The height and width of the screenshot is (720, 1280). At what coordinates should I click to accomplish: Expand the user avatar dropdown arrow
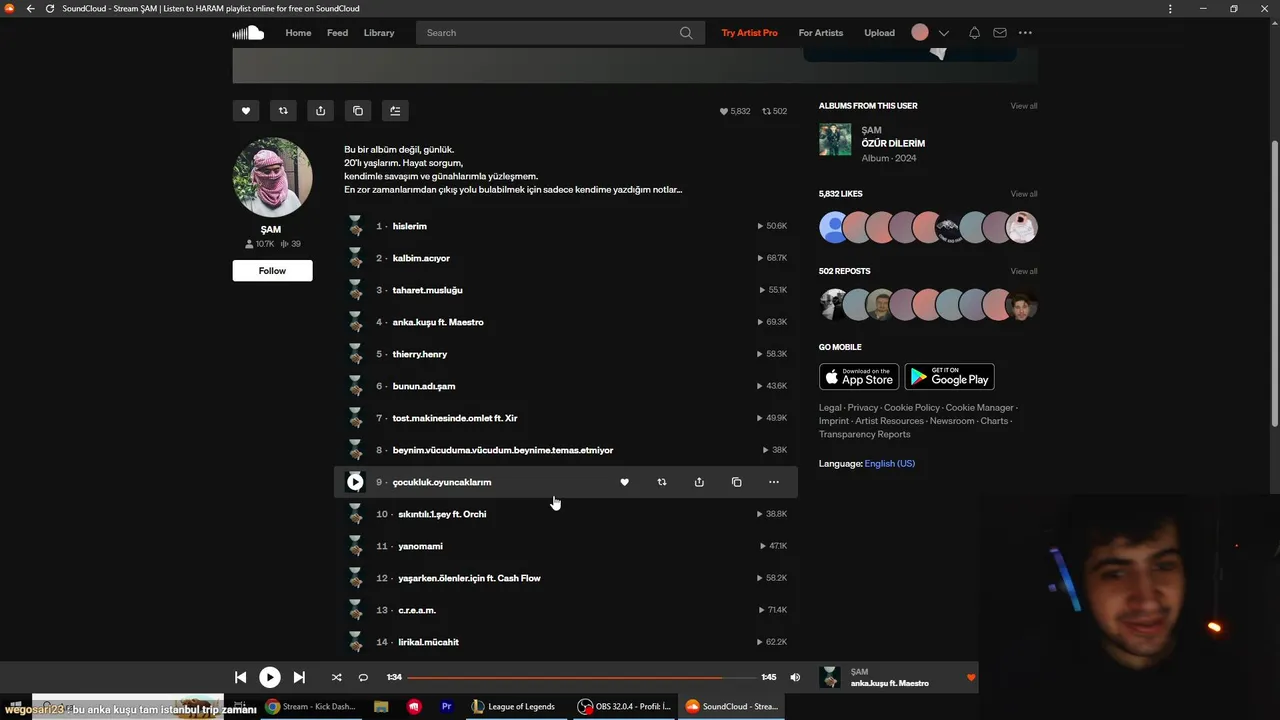(944, 33)
